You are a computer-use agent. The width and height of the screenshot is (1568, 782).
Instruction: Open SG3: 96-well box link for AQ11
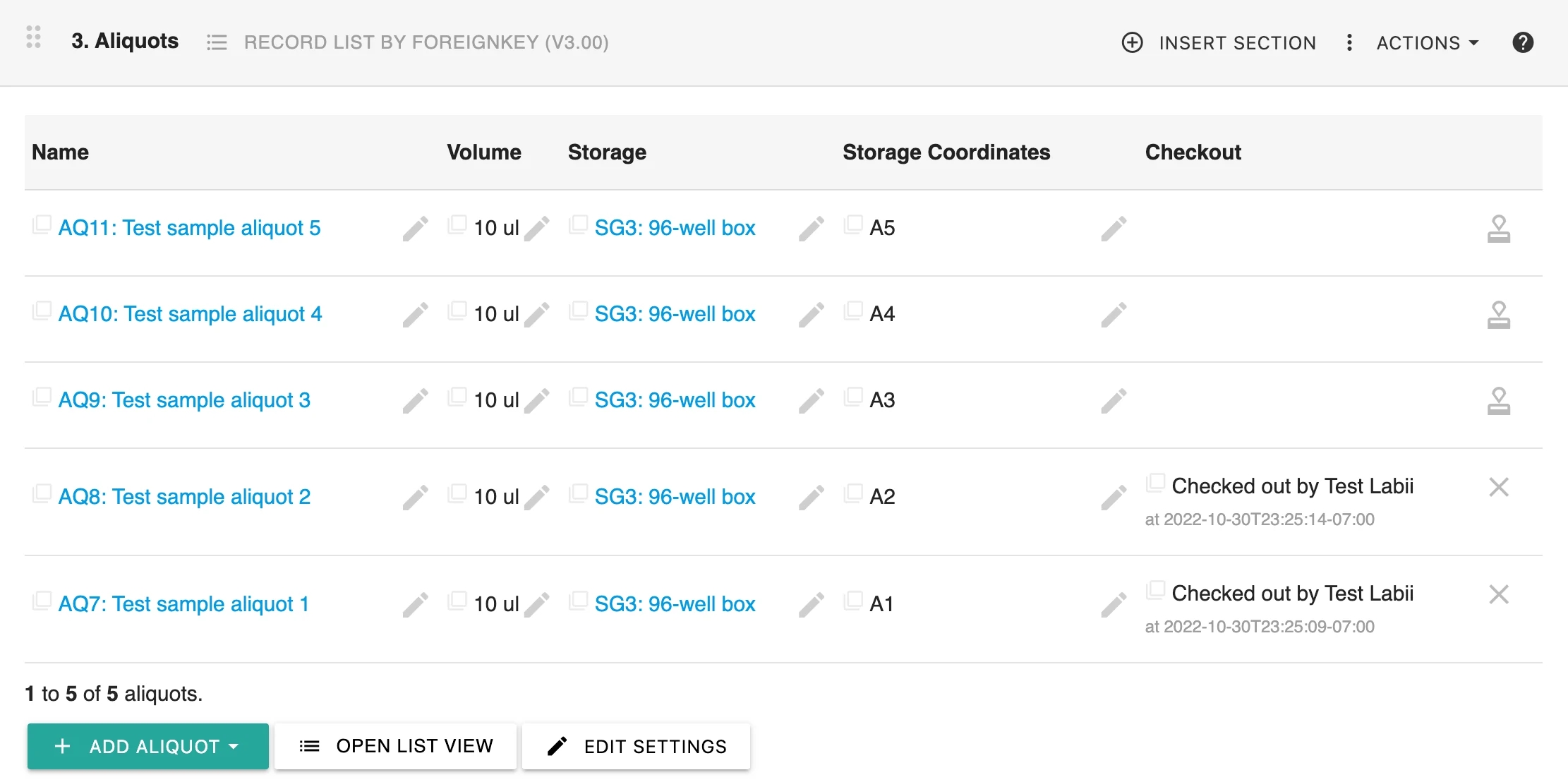pos(675,228)
